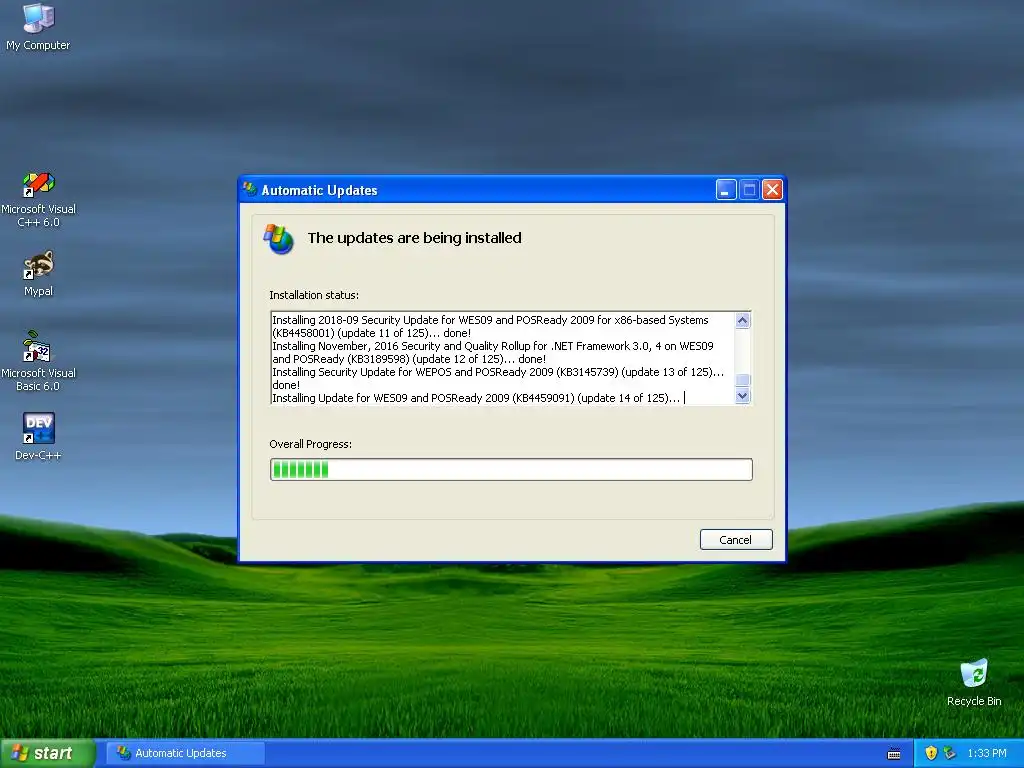Select the Recycle Bin icon
Image resolution: width=1024 pixels, height=768 pixels.
click(x=974, y=682)
